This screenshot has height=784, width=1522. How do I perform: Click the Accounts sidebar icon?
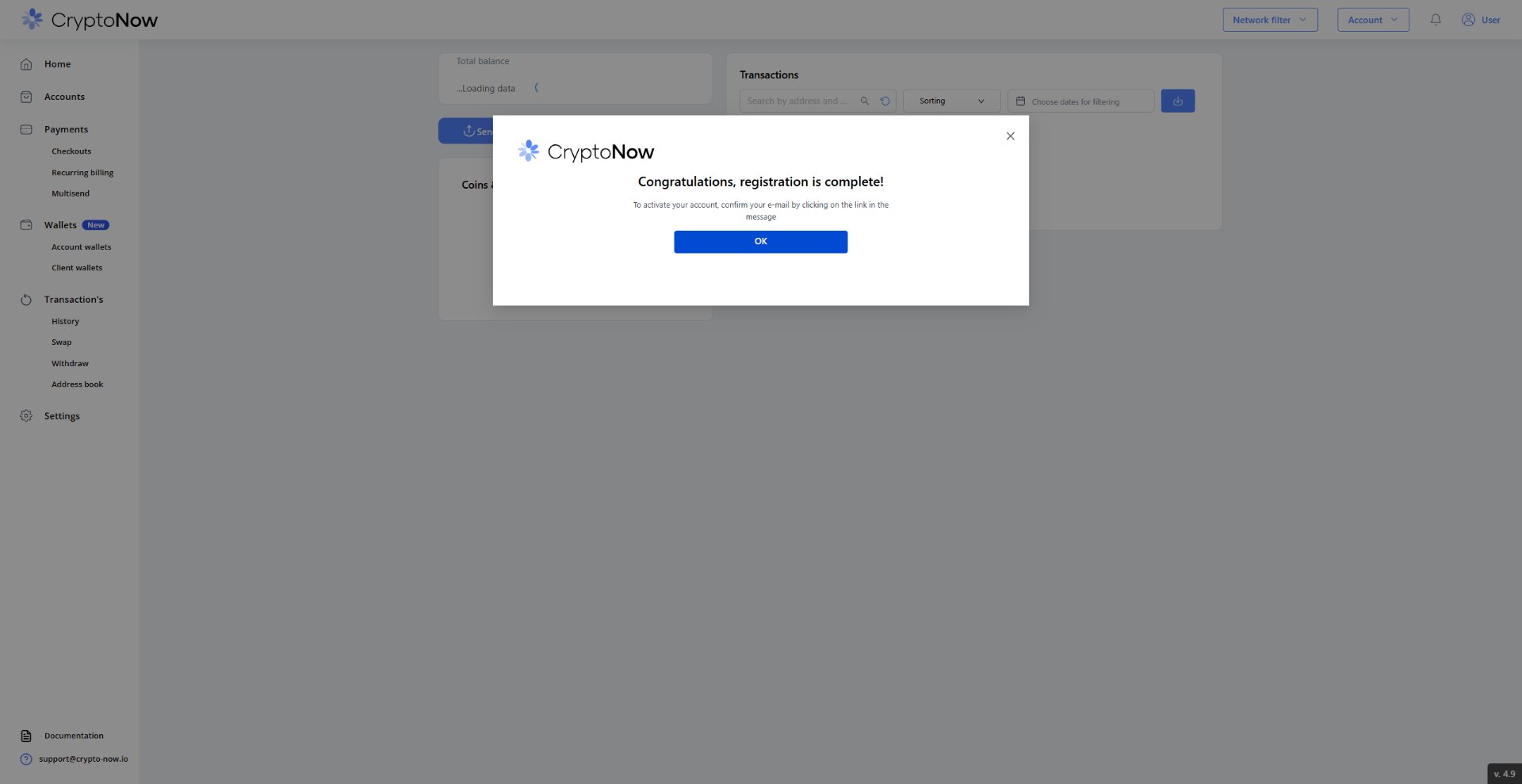pyautogui.click(x=26, y=97)
